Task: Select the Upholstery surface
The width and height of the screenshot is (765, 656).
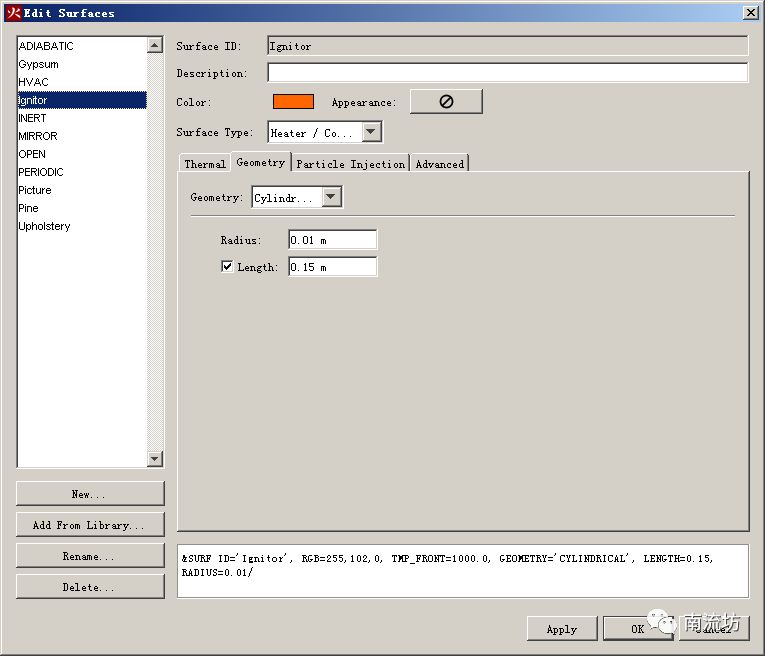Action: click(x=45, y=226)
